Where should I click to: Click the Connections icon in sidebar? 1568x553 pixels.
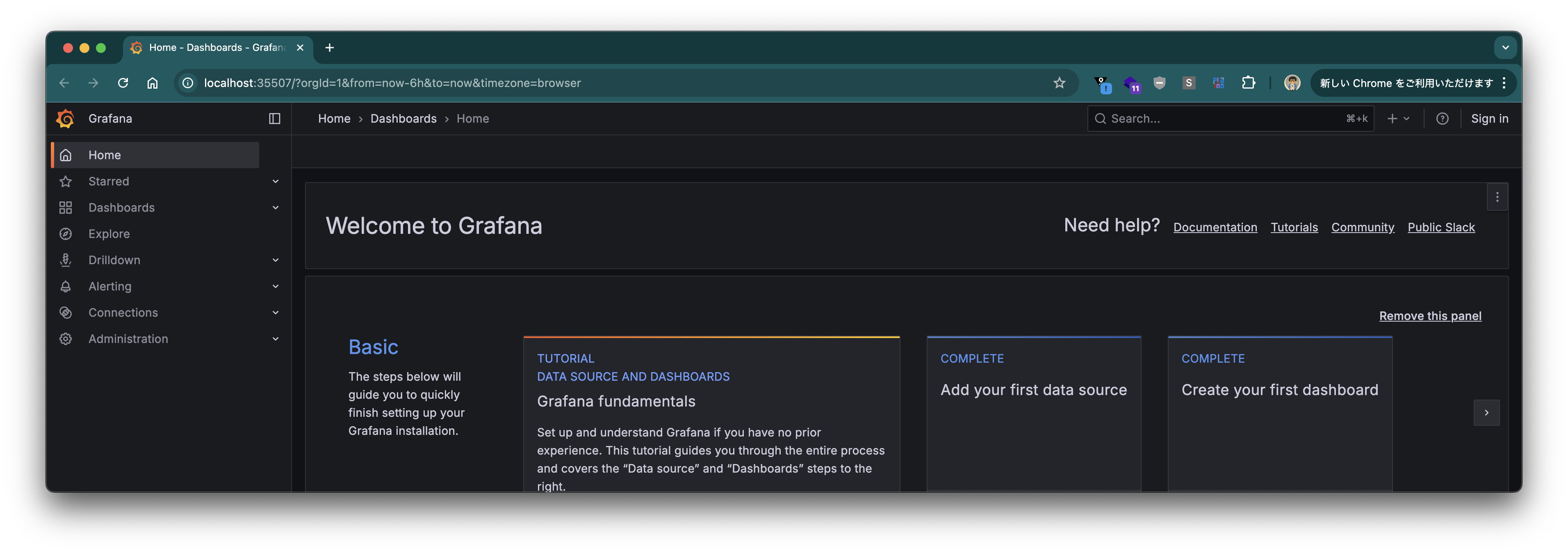pos(66,313)
